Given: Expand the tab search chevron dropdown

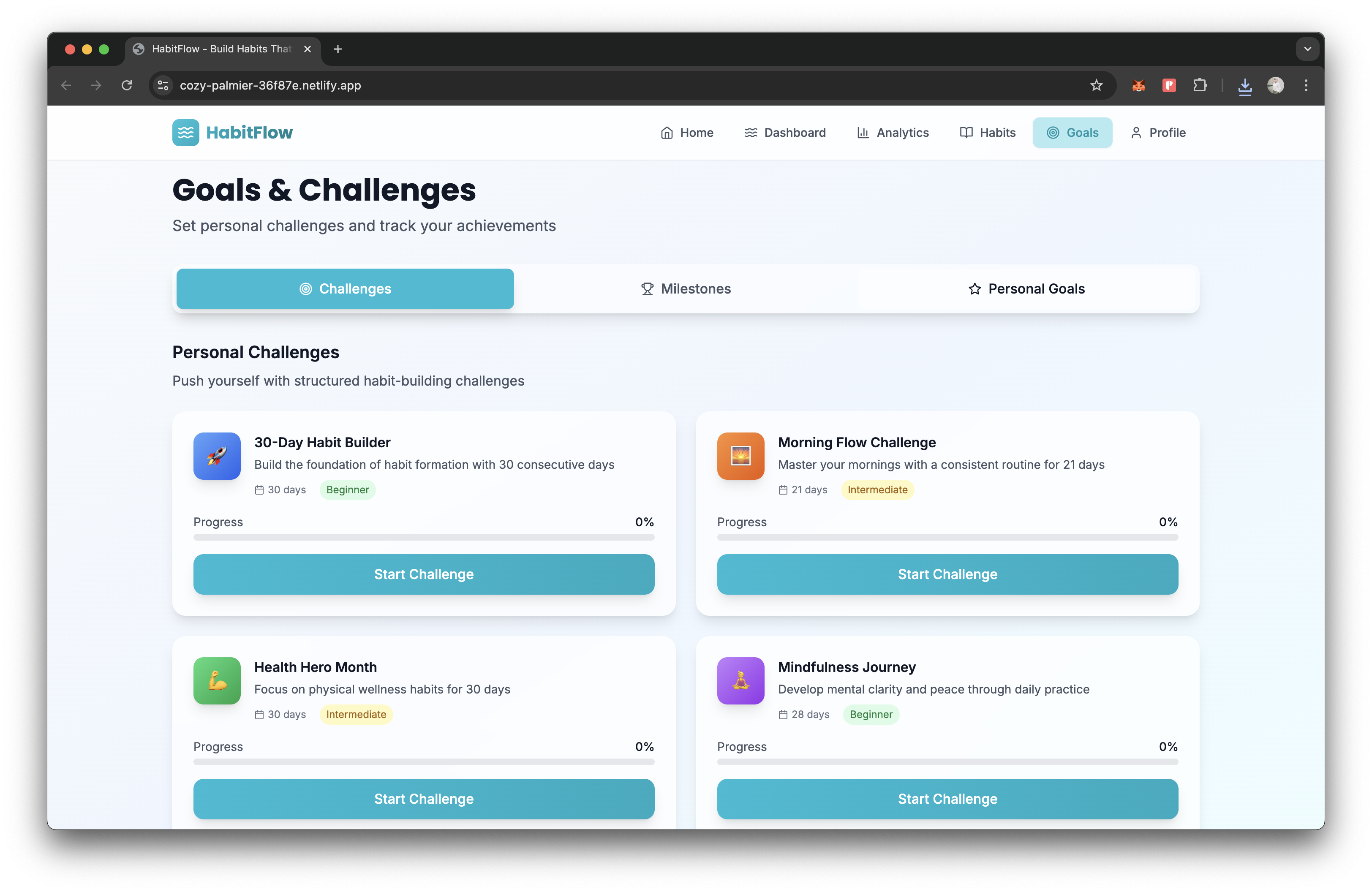Looking at the screenshot, I should pyautogui.click(x=1307, y=49).
